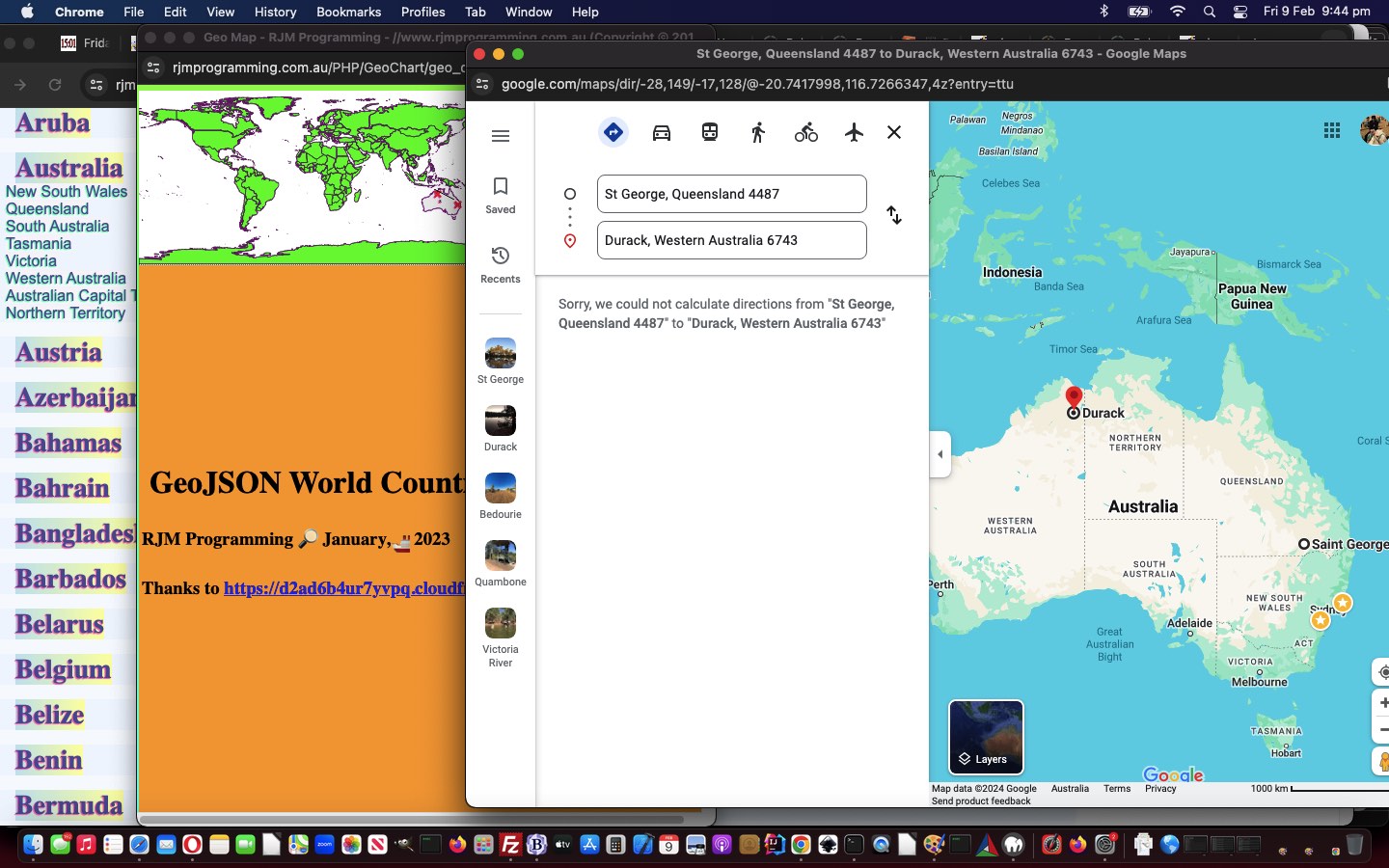
Task: Click Send product feedback
Action: point(981,801)
